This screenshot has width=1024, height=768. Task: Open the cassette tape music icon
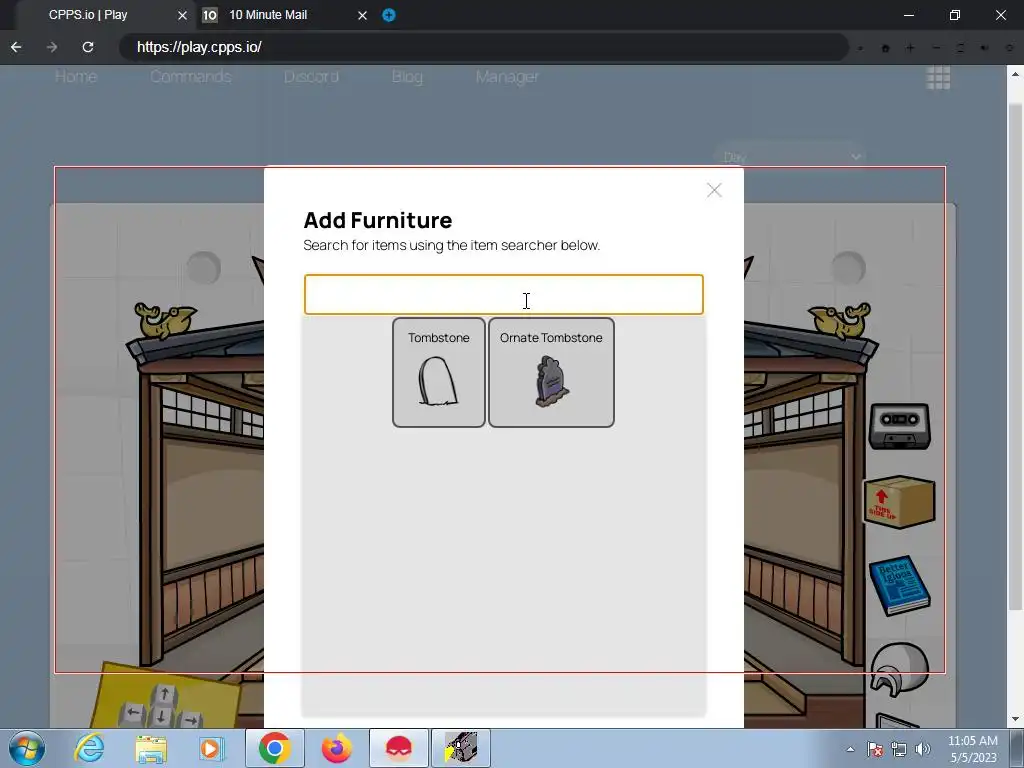pos(900,426)
